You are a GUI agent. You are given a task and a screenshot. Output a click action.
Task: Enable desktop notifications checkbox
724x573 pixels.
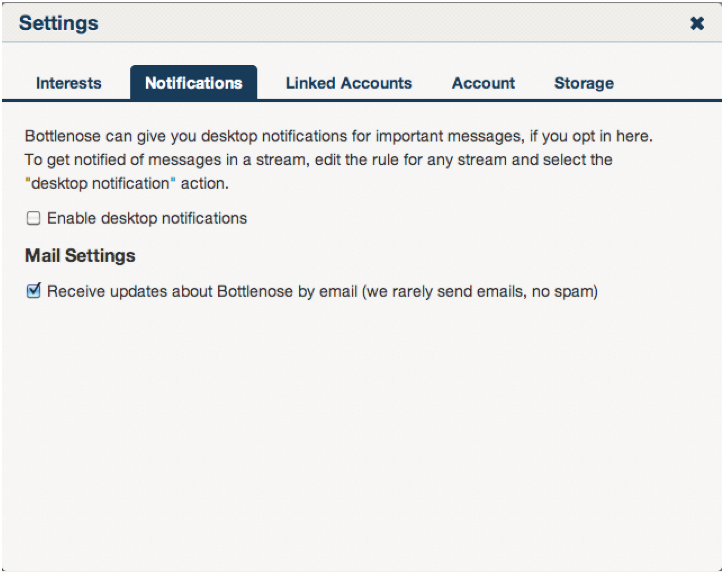pyautogui.click(x=33, y=218)
